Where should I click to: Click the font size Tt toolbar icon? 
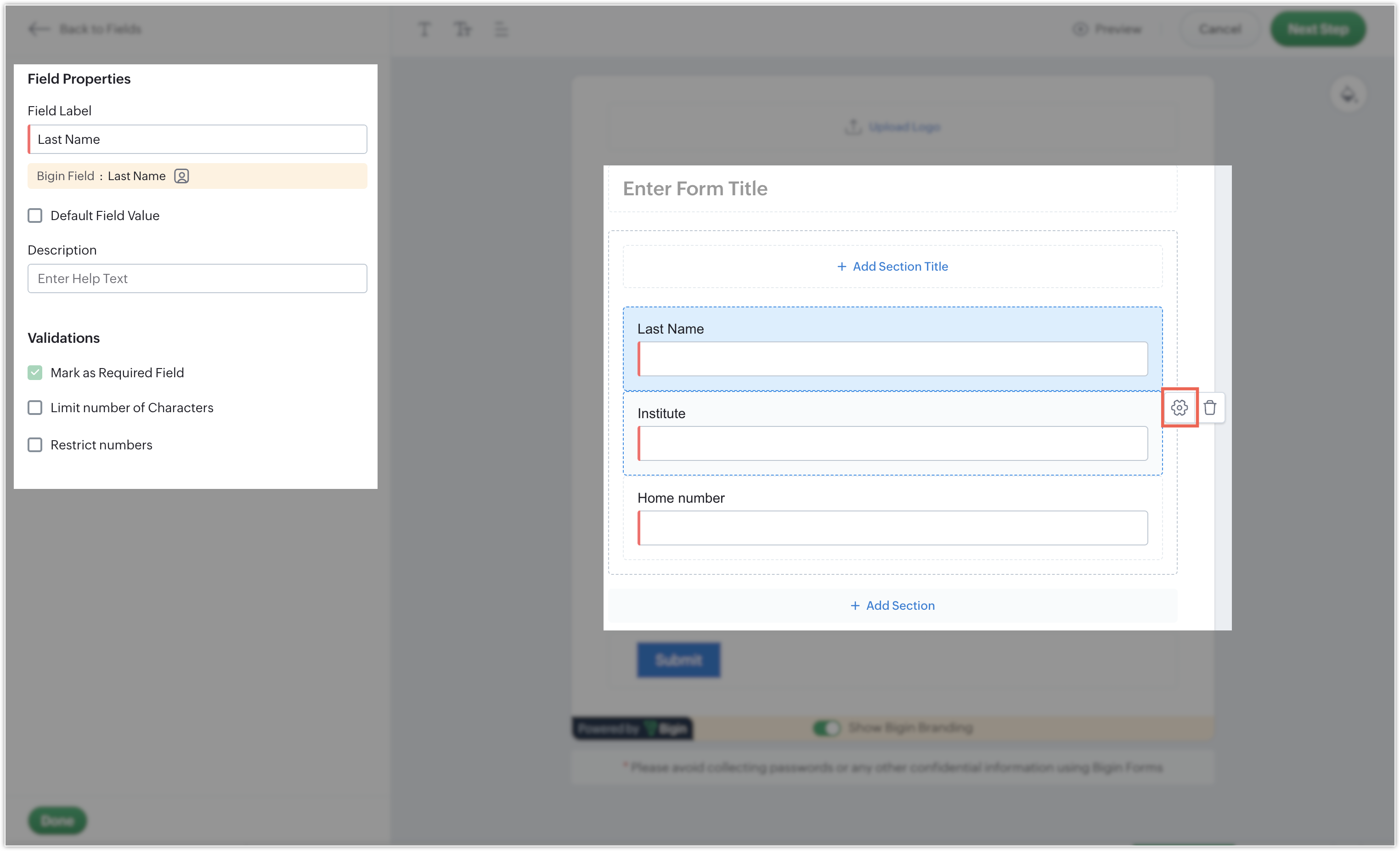463,29
